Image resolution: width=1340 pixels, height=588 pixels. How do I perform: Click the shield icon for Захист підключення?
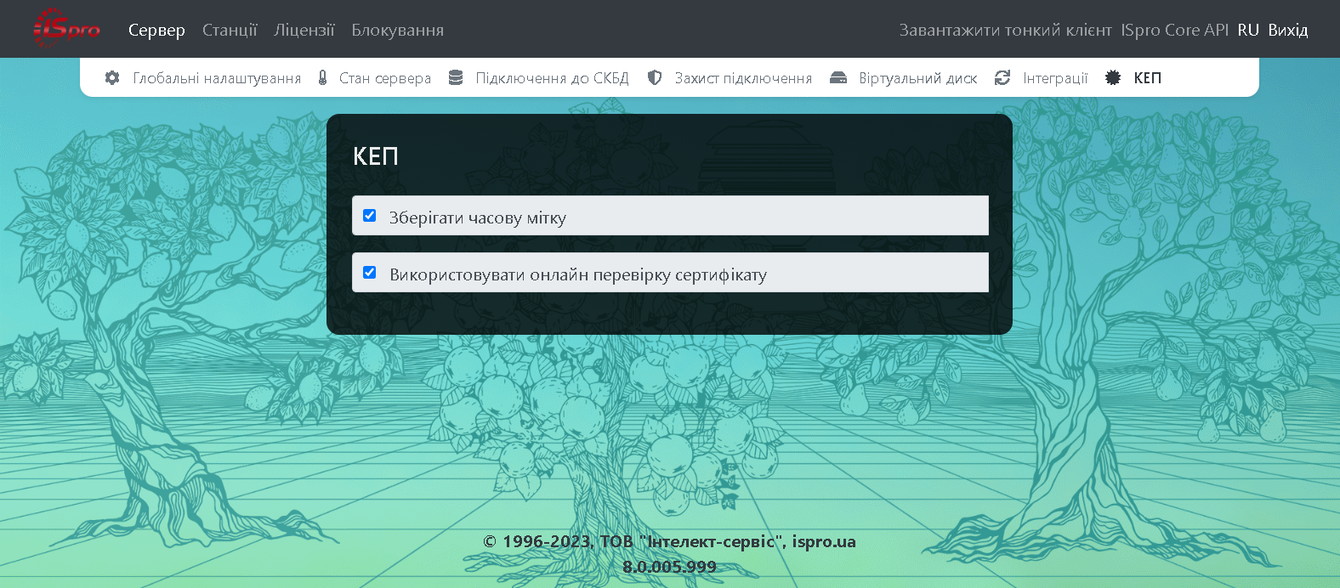tap(655, 78)
